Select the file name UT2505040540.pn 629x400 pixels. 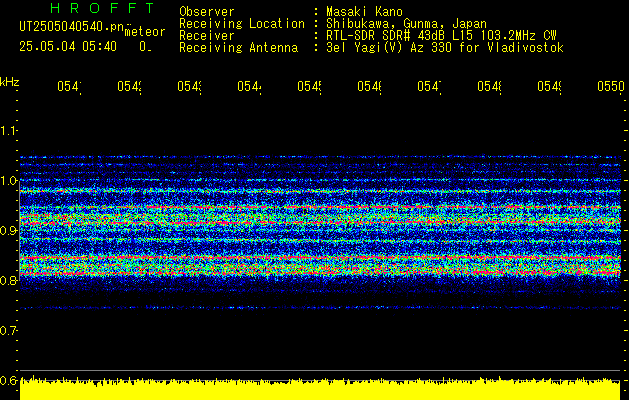coord(72,27)
